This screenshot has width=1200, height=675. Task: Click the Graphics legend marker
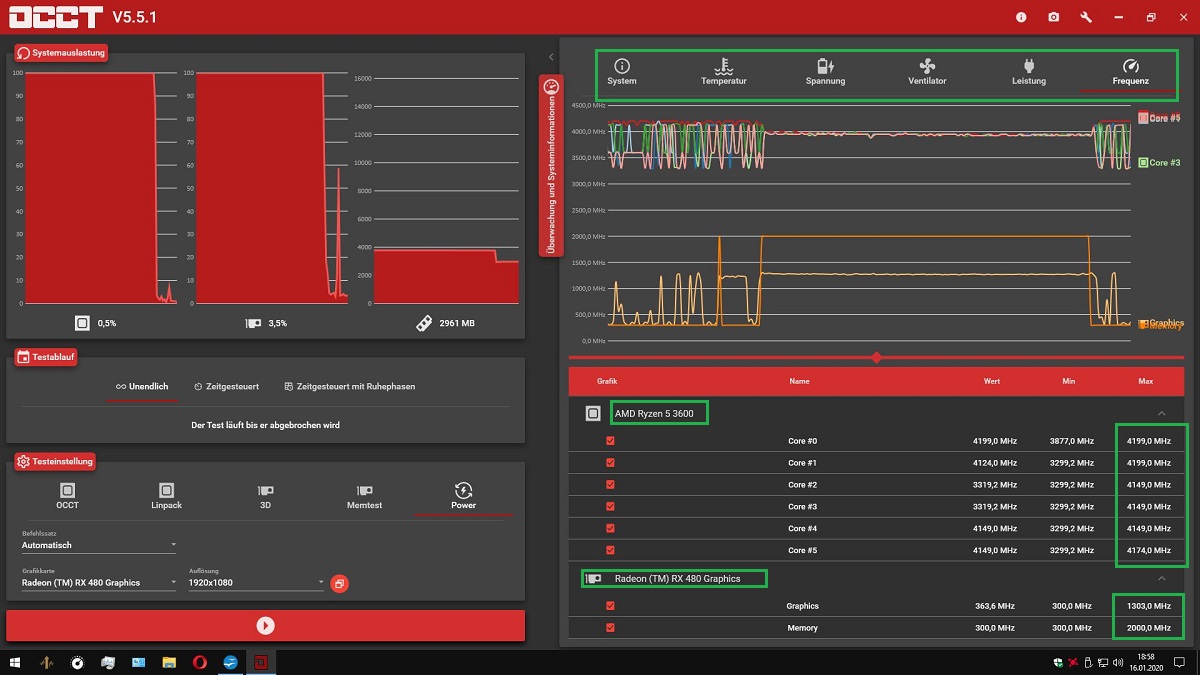click(1143, 323)
